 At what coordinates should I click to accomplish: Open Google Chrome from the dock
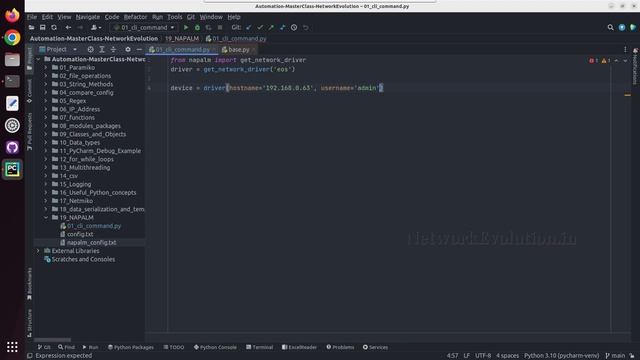12,38
